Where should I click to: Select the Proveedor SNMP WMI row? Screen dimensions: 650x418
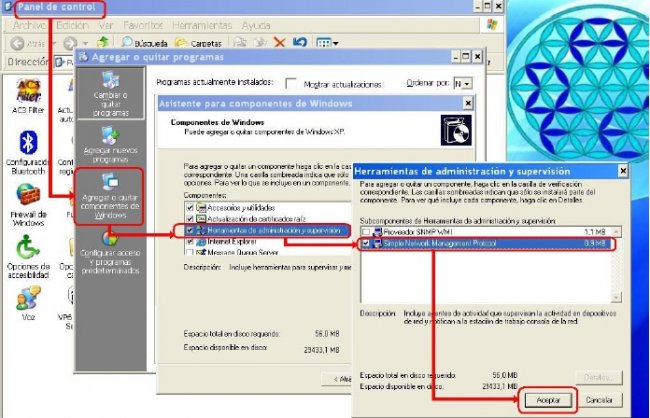(x=485, y=232)
